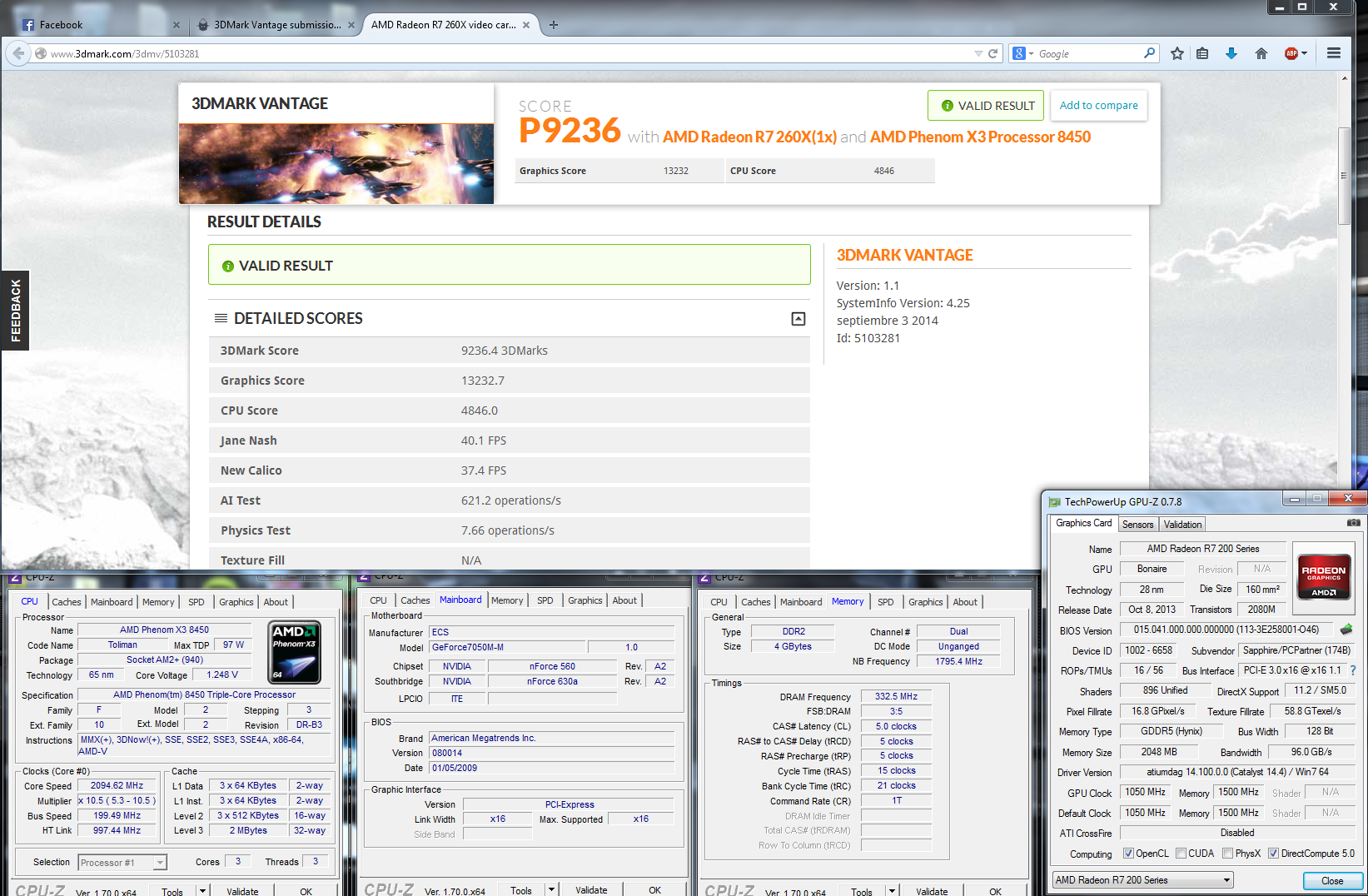1368x896 pixels.
Task: Click Close button in GPU-Z
Action: (x=1332, y=881)
